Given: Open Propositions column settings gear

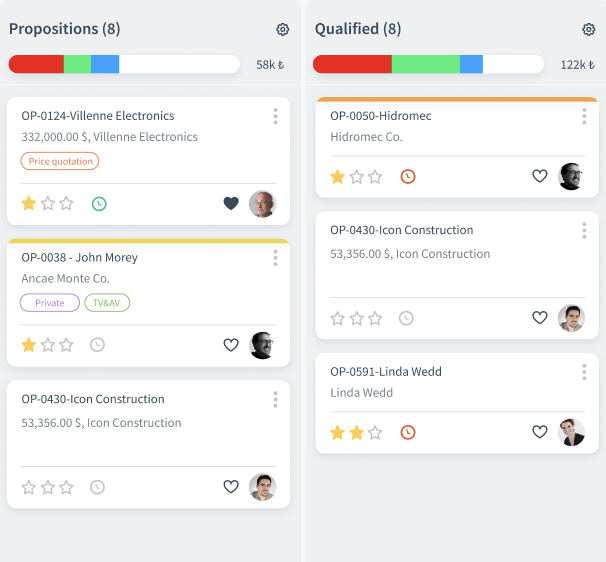Looking at the screenshot, I should point(282,30).
